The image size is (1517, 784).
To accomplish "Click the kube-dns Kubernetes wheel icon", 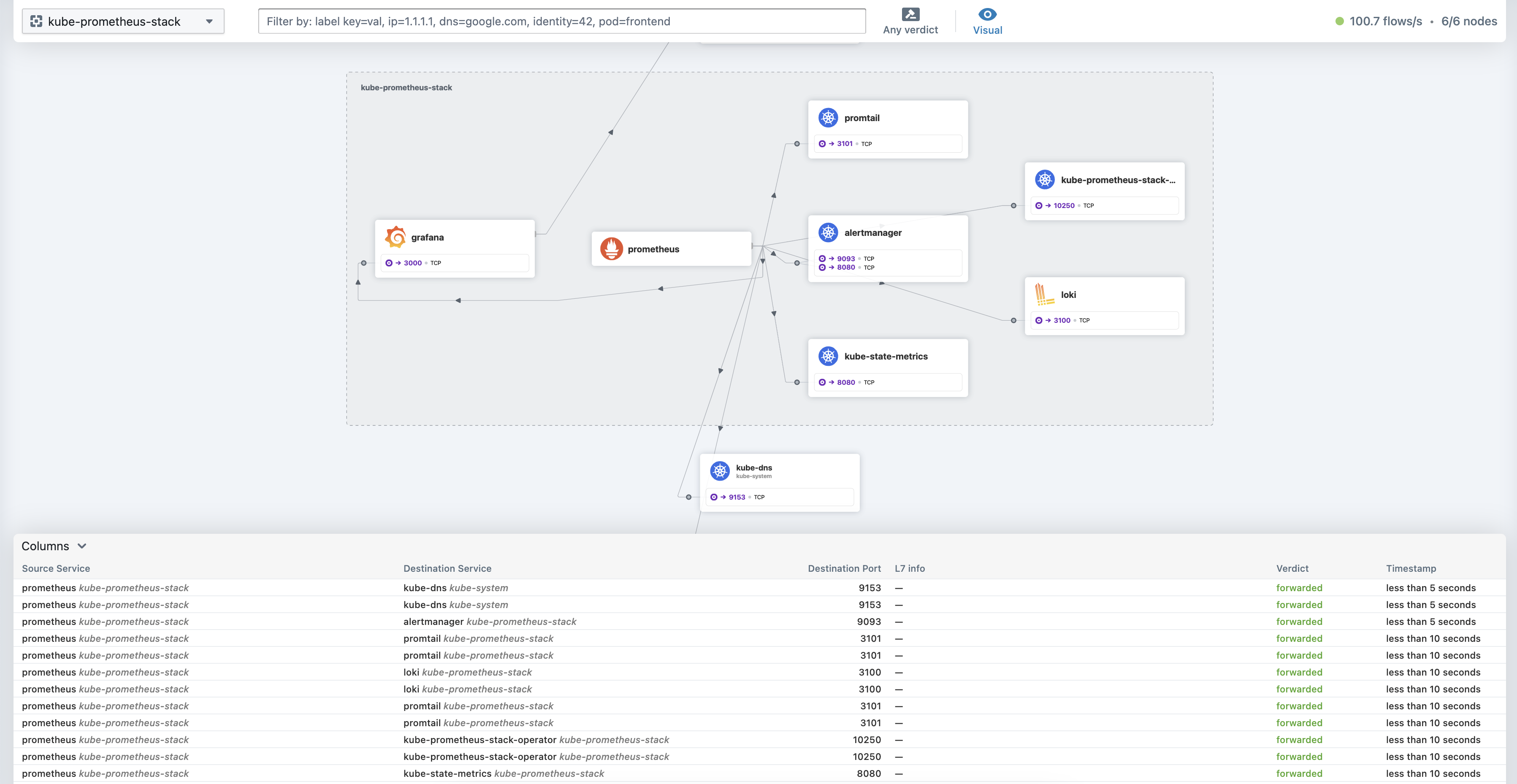I will point(720,471).
